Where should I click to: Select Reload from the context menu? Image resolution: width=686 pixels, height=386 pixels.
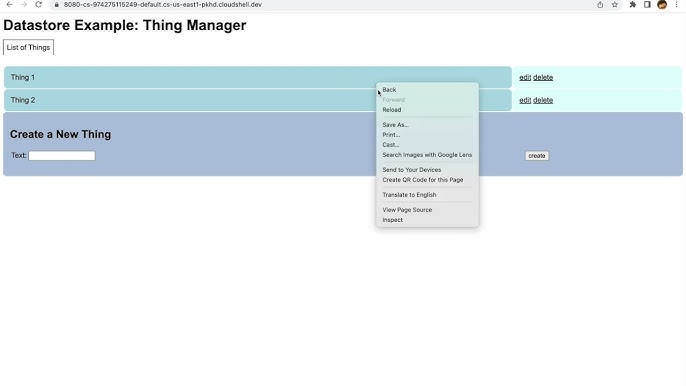click(392, 110)
